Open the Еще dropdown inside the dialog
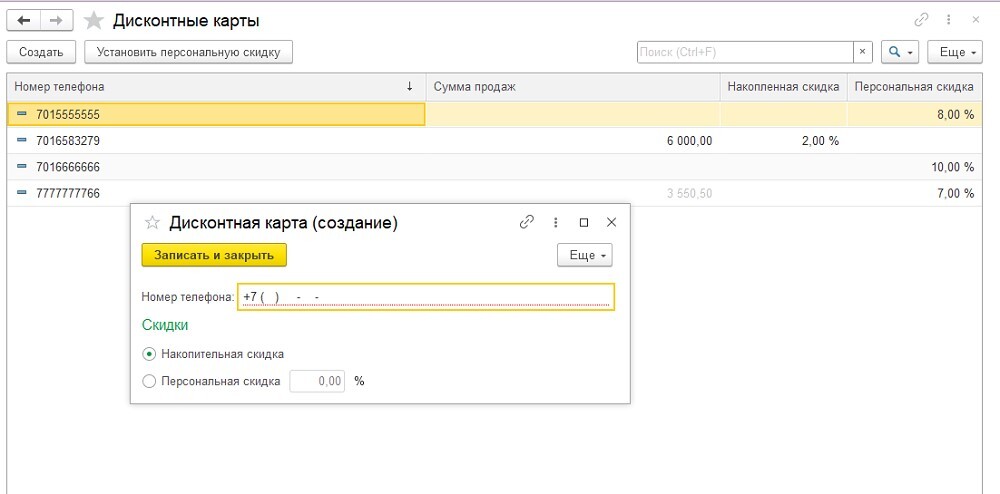The image size is (1000, 494). [x=584, y=256]
